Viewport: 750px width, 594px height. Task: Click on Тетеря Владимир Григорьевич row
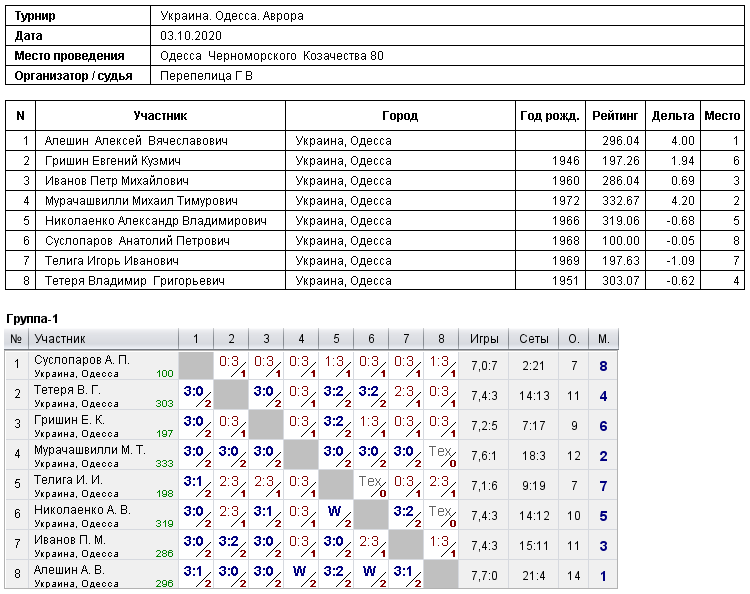(x=375, y=281)
